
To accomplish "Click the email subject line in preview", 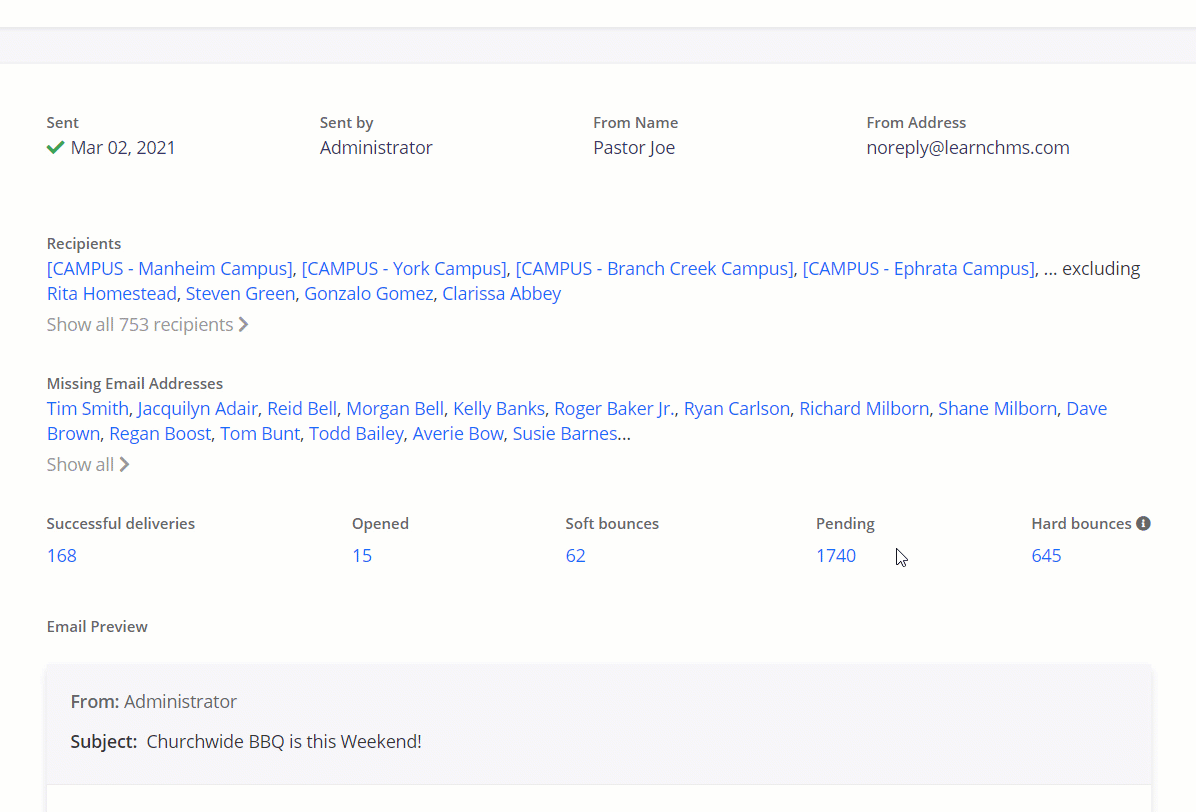I will pos(283,742).
